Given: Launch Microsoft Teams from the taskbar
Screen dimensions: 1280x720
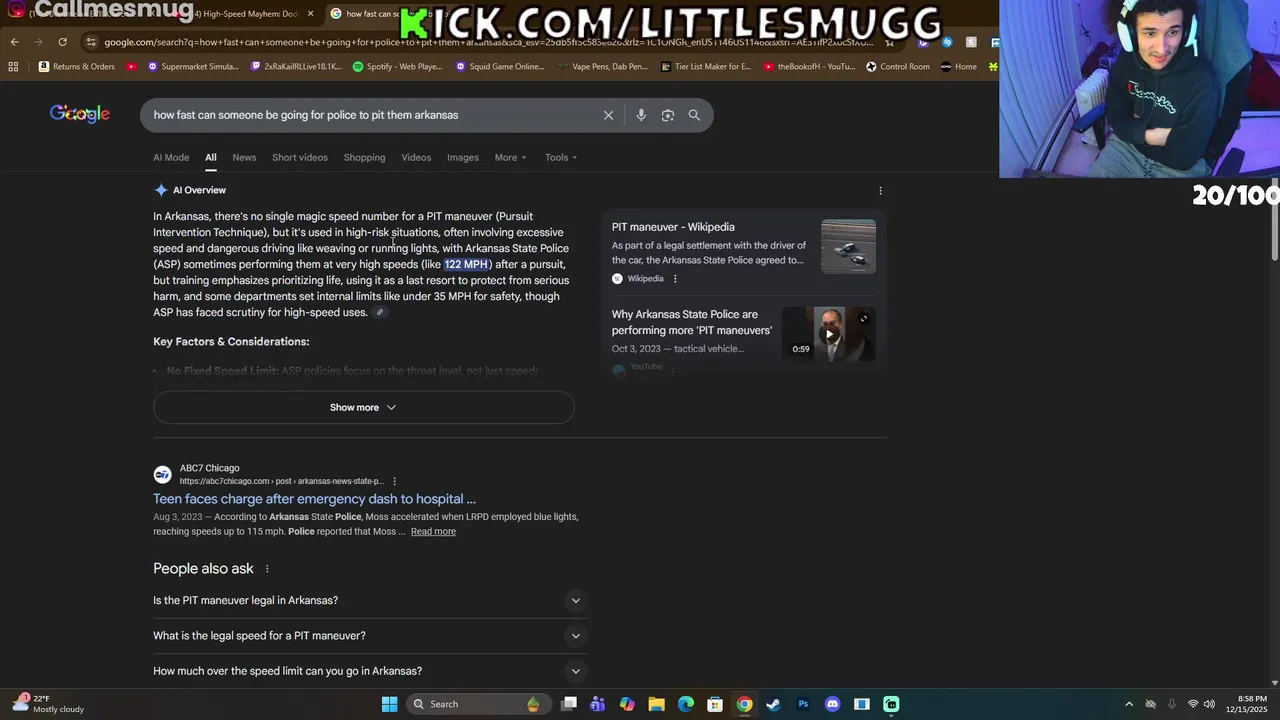Looking at the screenshot, I should click(x=598, y=704).
